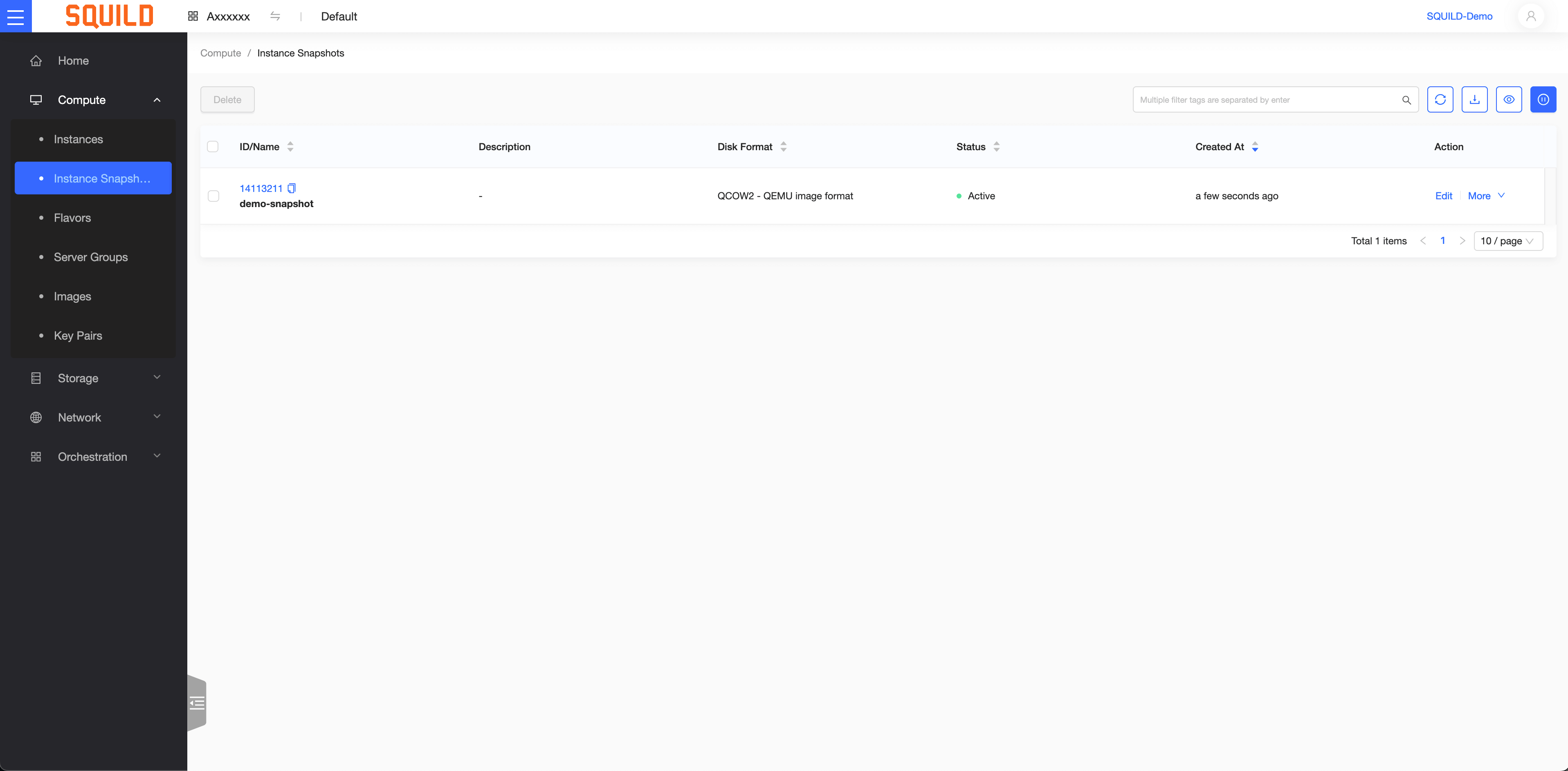Open the 10 / page size dropdown

click(x=1507, y=241)
